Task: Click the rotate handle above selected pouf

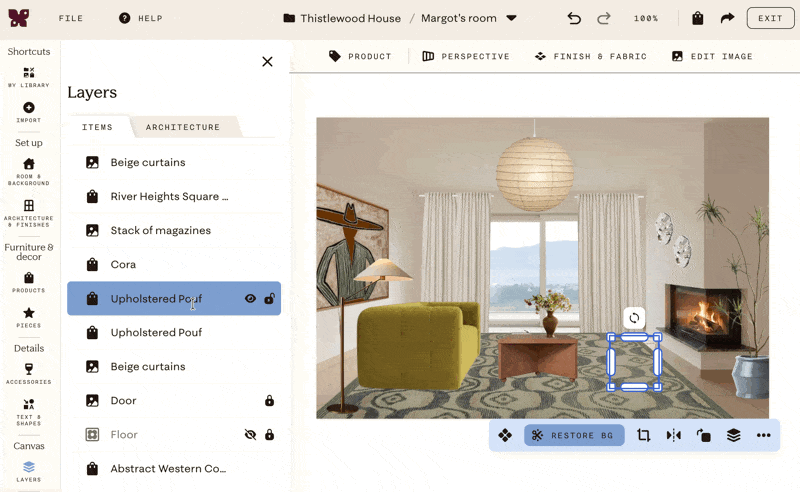Action: [634, 318]
